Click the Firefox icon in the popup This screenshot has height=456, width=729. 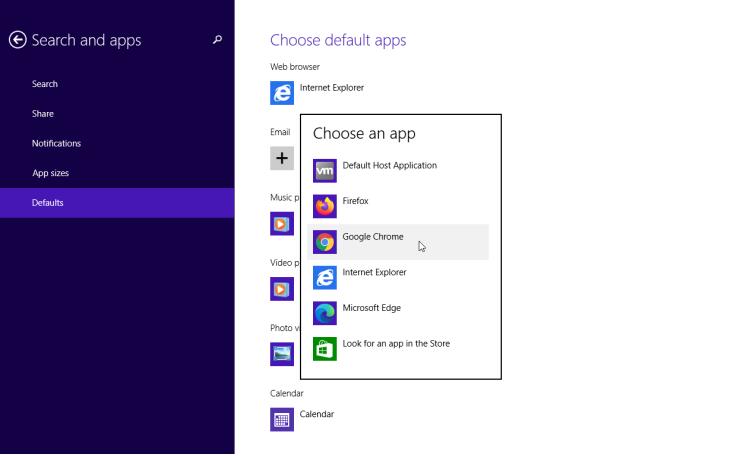[x=325, y=206]
